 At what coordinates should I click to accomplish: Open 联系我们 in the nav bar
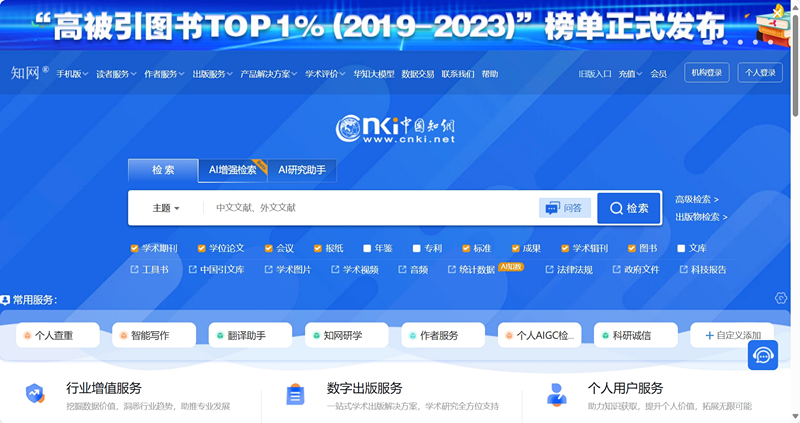(458, 74)
